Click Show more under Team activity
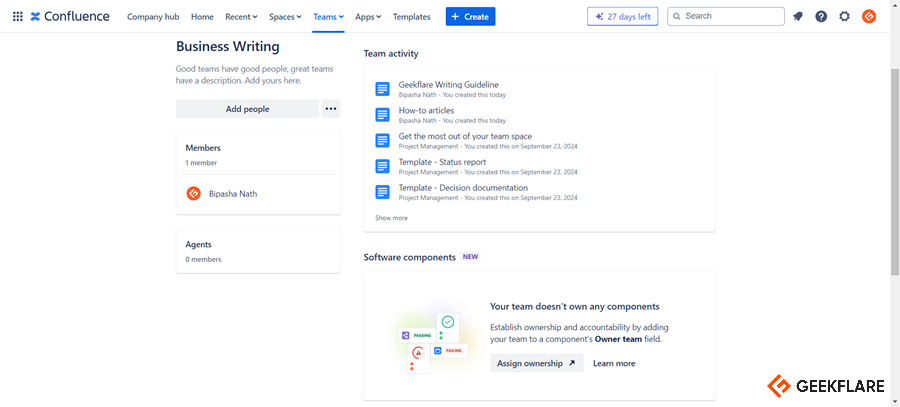Image resolution: width=900 pixels, height=407 pixels. [391, 218]
